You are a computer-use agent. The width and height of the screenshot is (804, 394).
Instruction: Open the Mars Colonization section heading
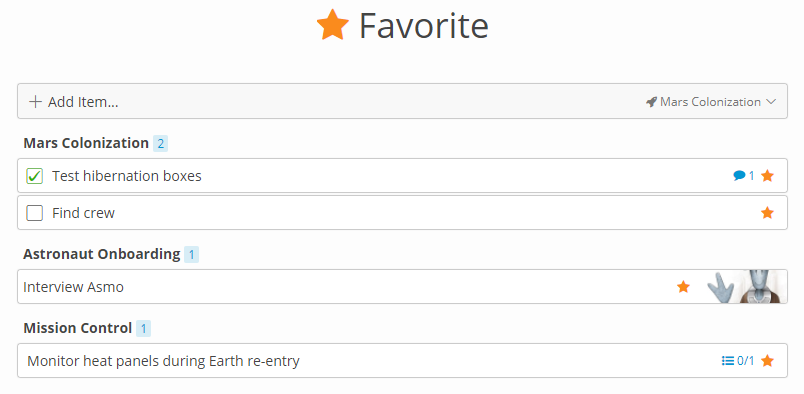pyautogui.click(x=86, y=143)
